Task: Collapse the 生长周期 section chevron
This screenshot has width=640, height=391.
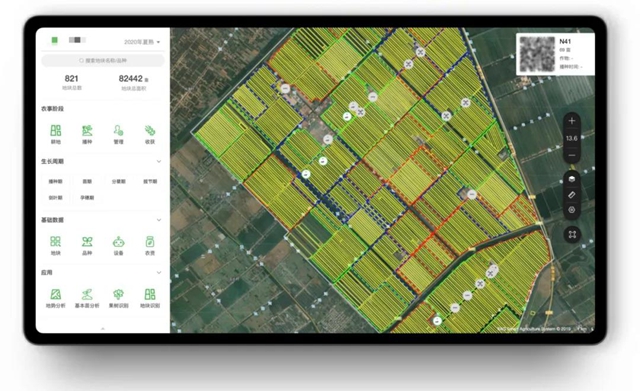Action: click(x=159, y=162)
